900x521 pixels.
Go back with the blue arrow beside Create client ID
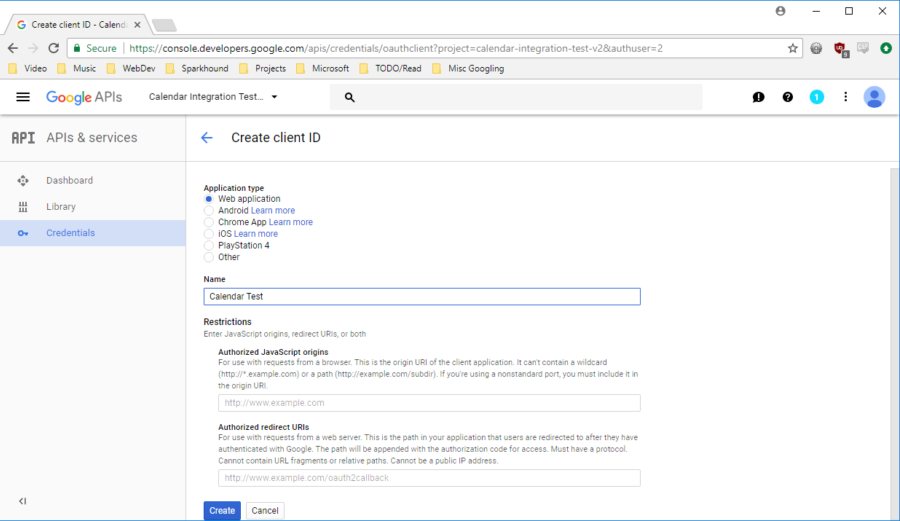(207, 138)
